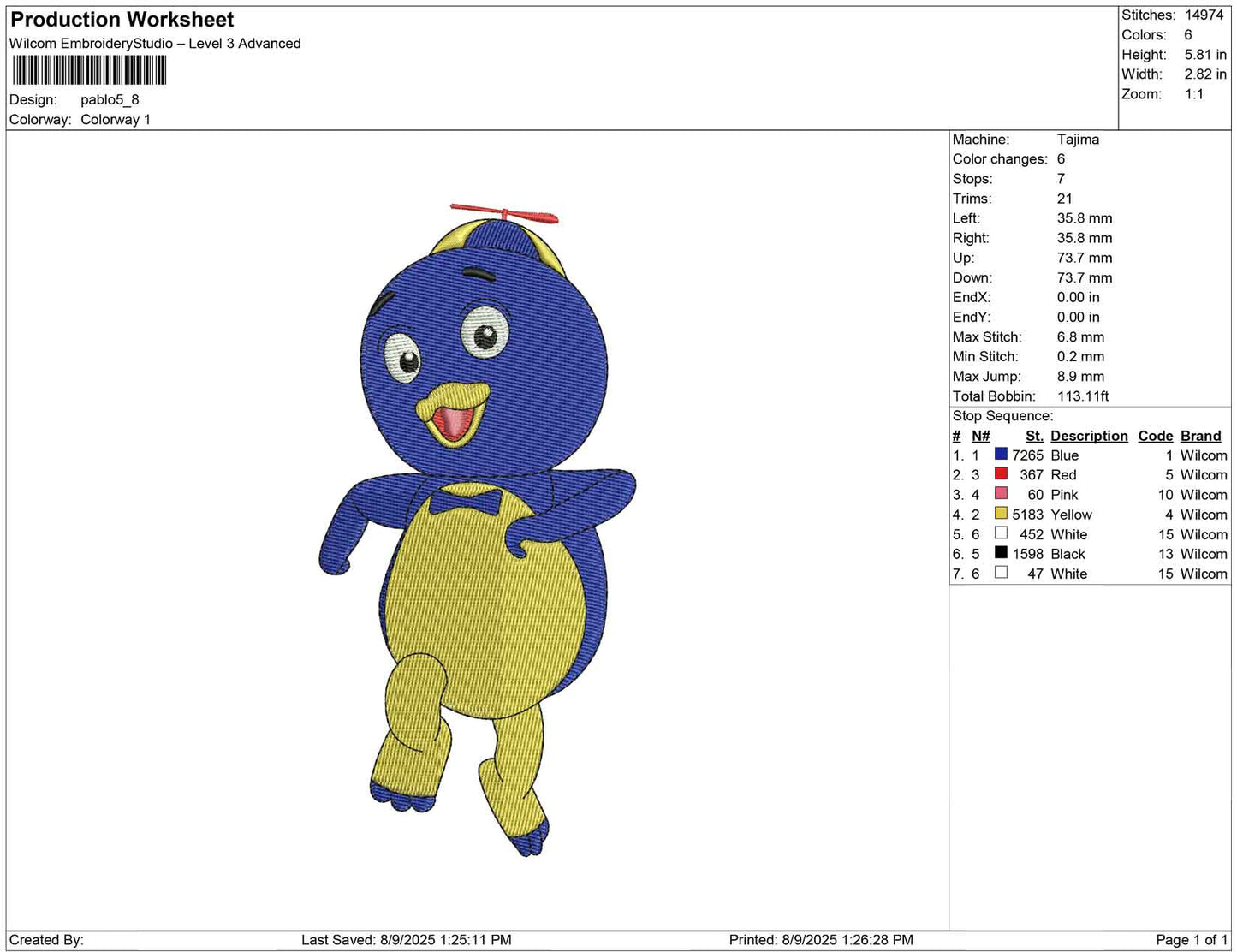
Task: Click the Height value '5.81 in'
Action: pos(1205,55)
